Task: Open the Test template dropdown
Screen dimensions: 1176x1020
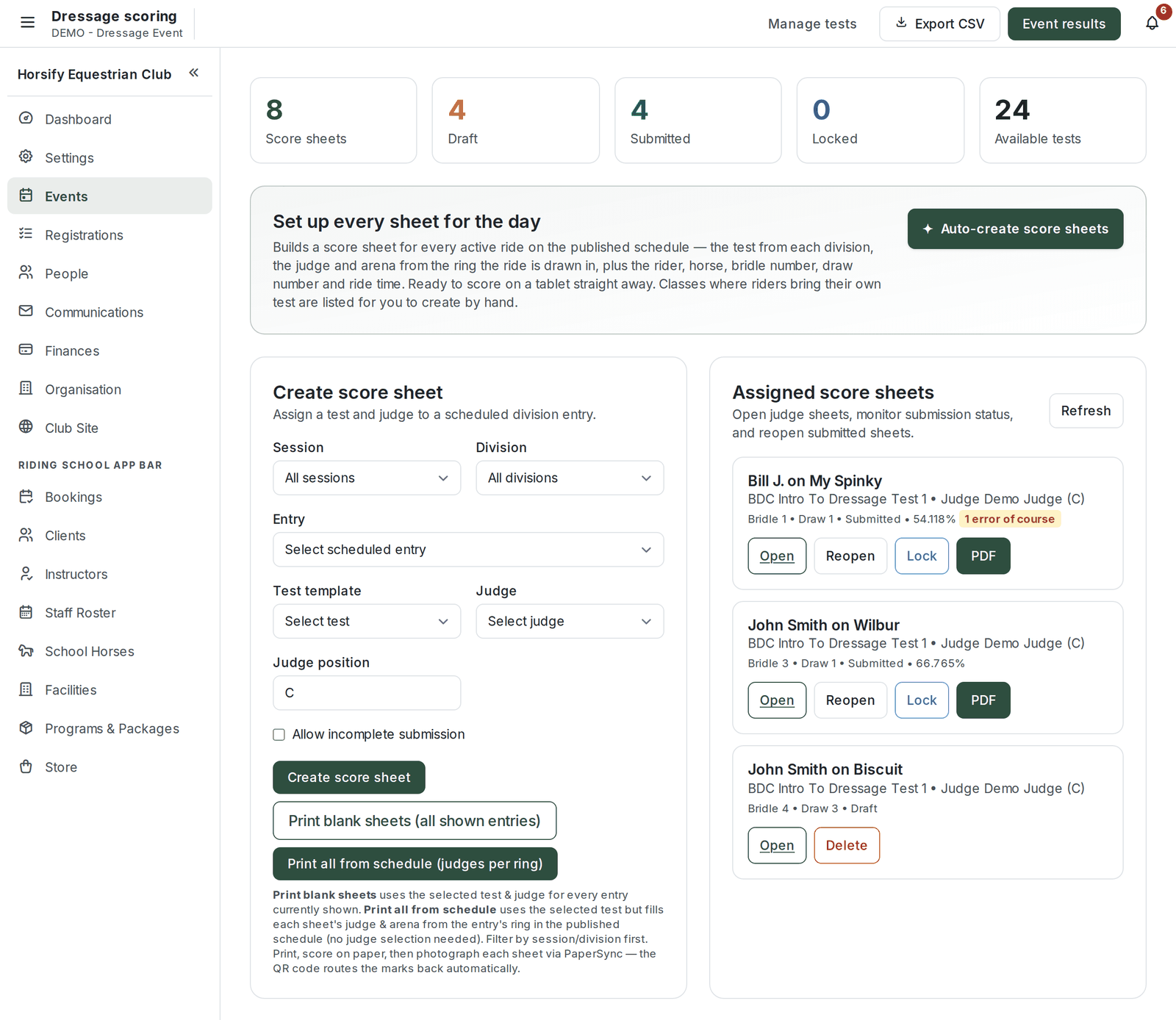Action: tap(367, 621)
